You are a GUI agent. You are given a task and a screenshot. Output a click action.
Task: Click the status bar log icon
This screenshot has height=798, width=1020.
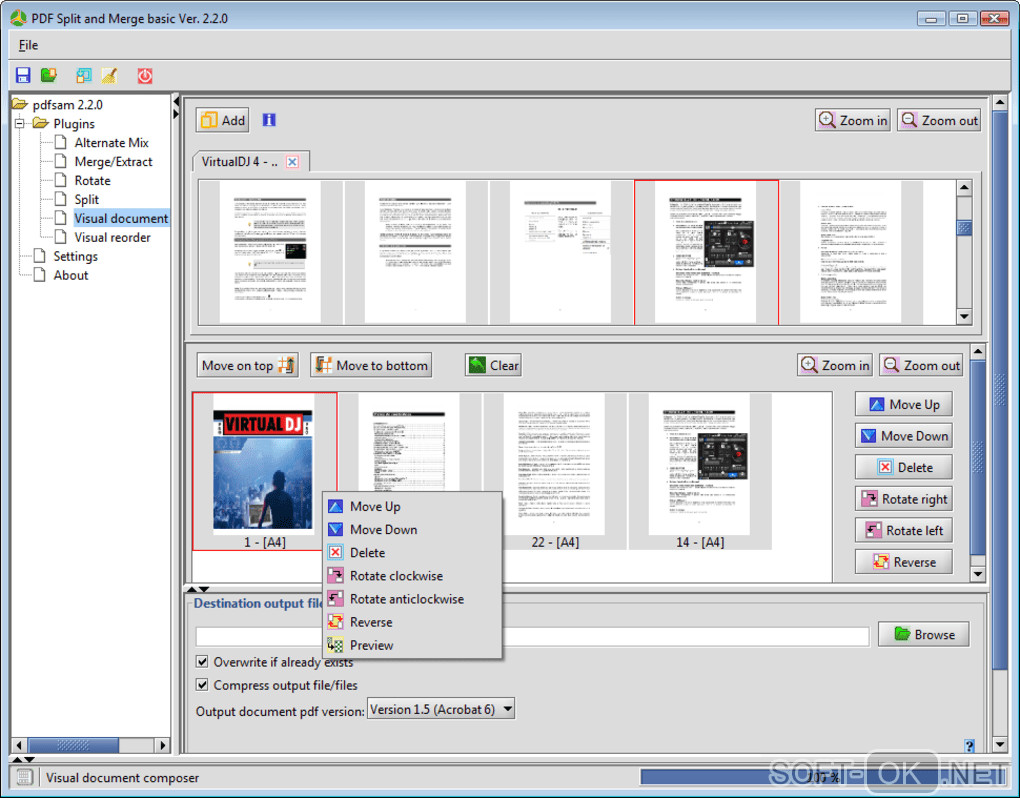click(24, 777)
